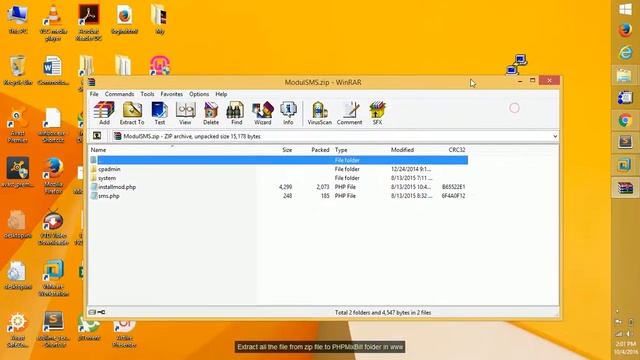
Task: Click the drive icon in WinRAR status bar
Action: pos(92,312)
